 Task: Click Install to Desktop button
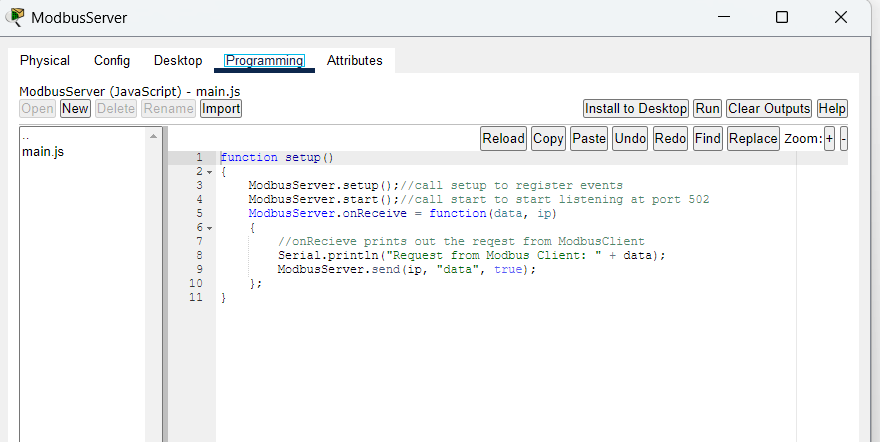click(x=636, y=108)
